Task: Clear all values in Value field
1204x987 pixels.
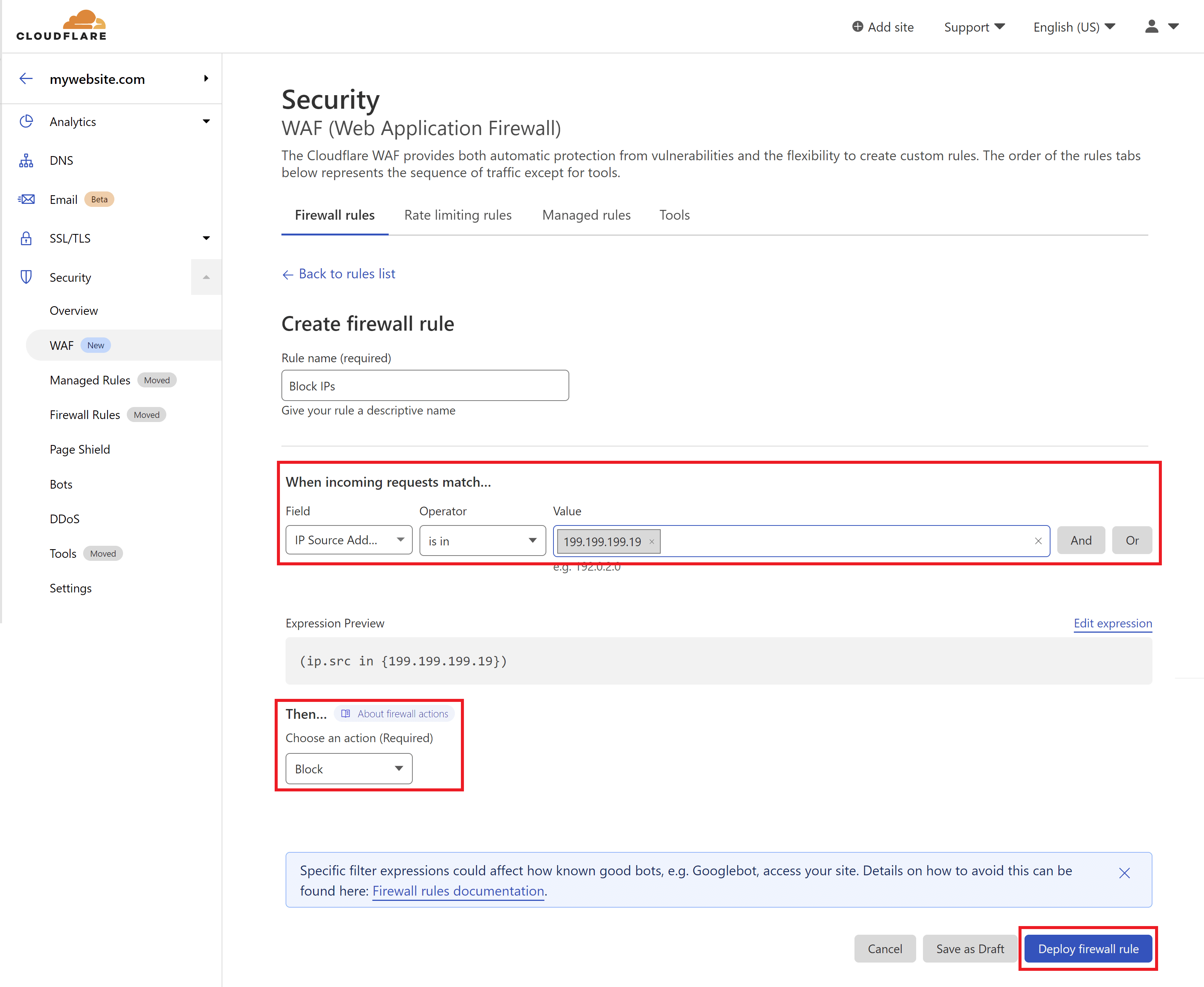Action: click(x=1038, y=541)
